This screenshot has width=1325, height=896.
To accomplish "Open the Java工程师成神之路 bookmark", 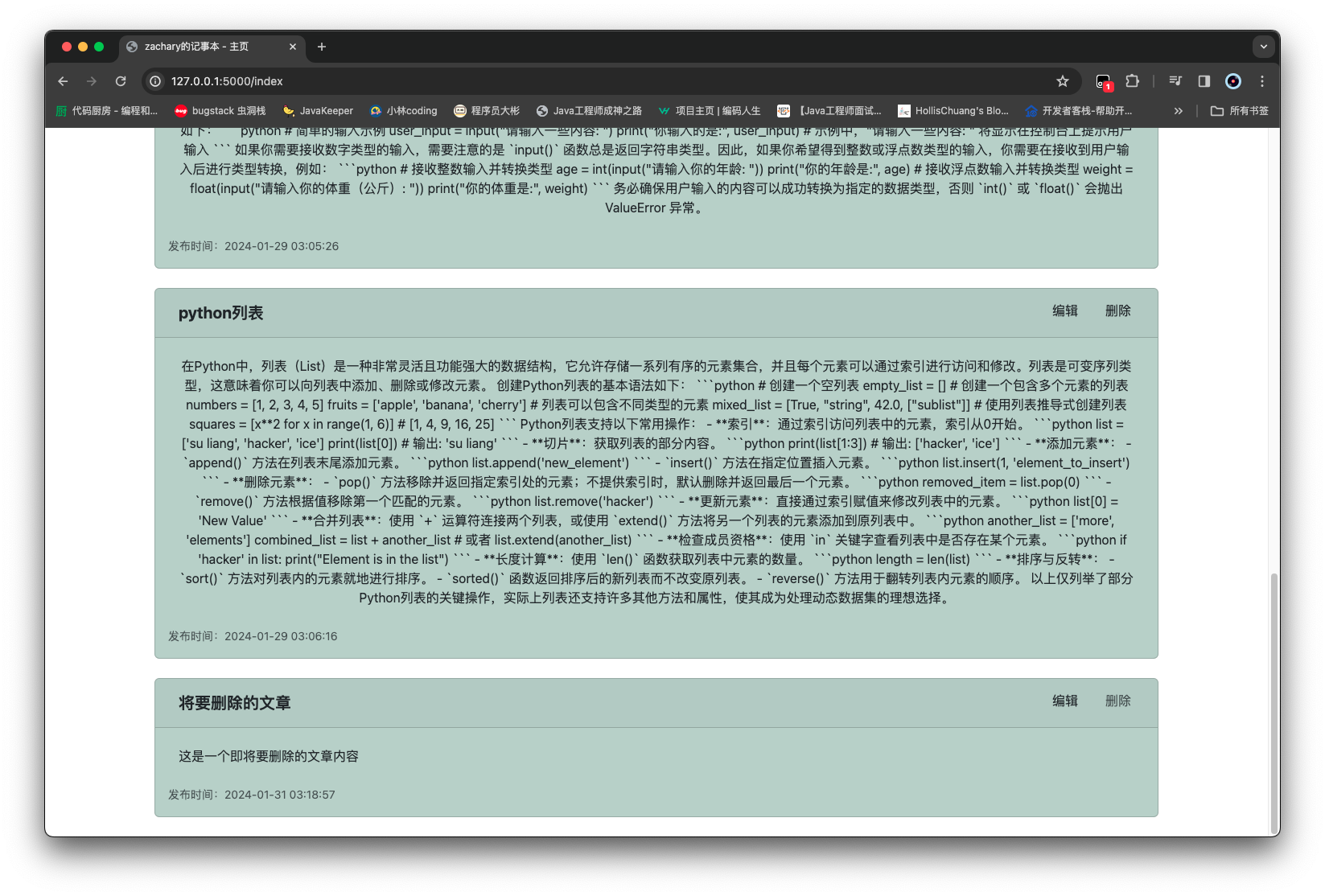I will [590, 111].
